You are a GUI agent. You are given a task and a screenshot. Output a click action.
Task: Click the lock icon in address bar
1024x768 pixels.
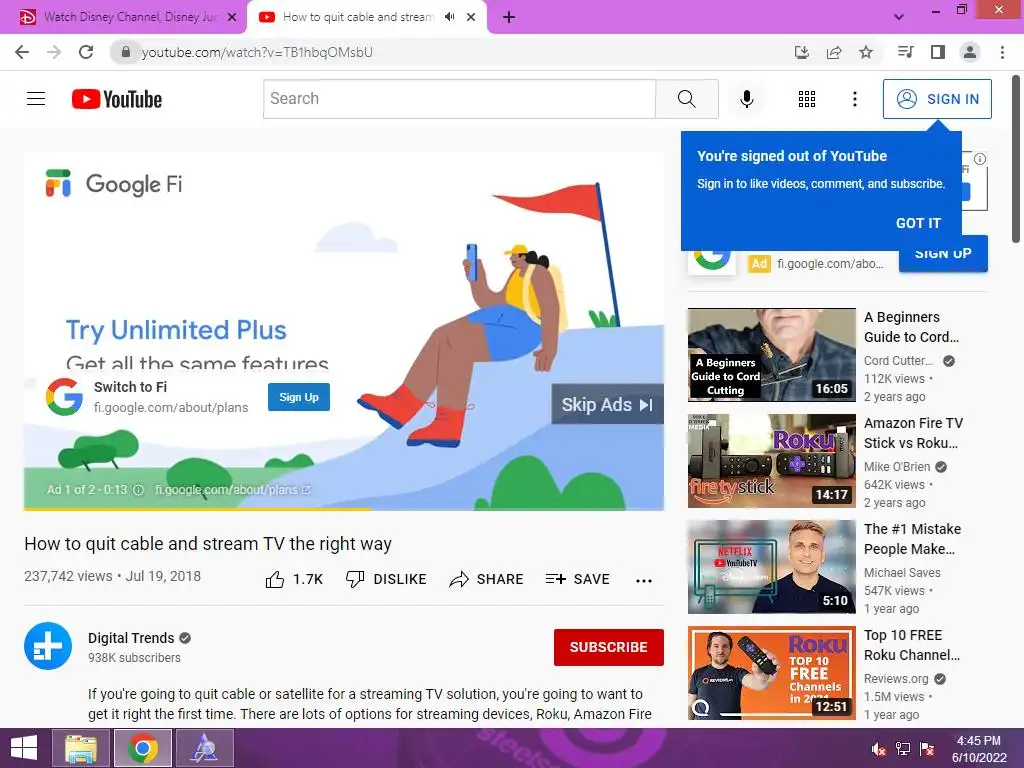tap(126, 52)
